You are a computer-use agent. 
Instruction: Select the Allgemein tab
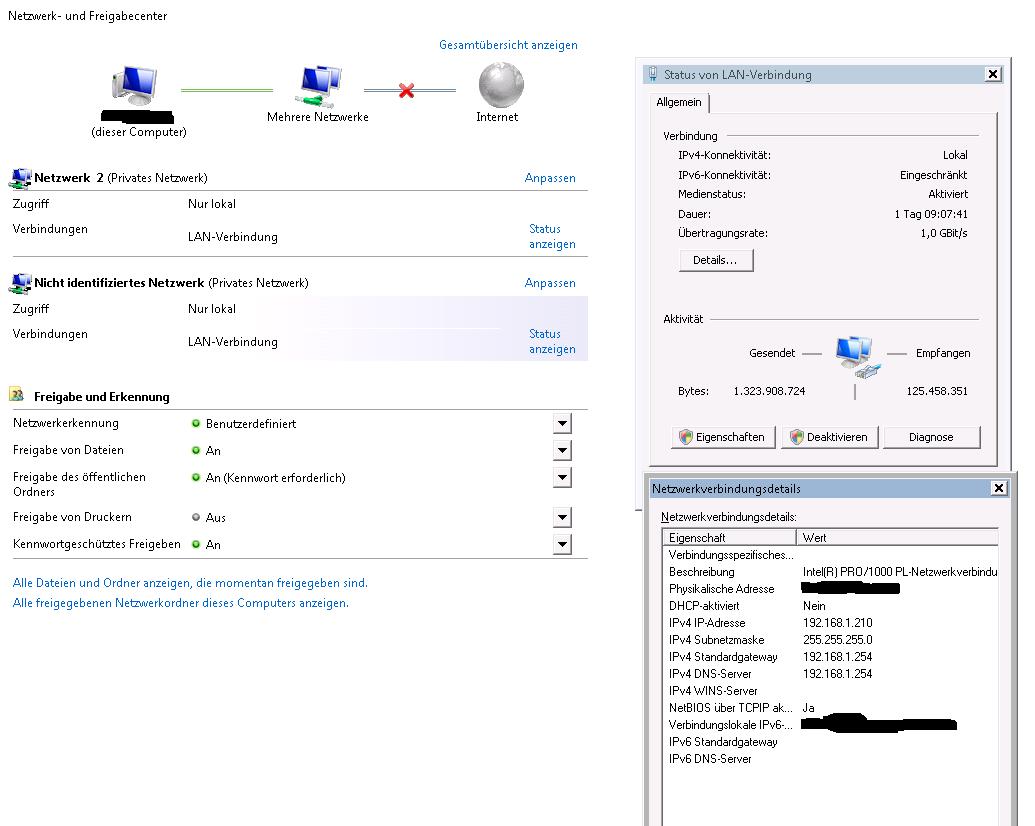tap(679, 102)
